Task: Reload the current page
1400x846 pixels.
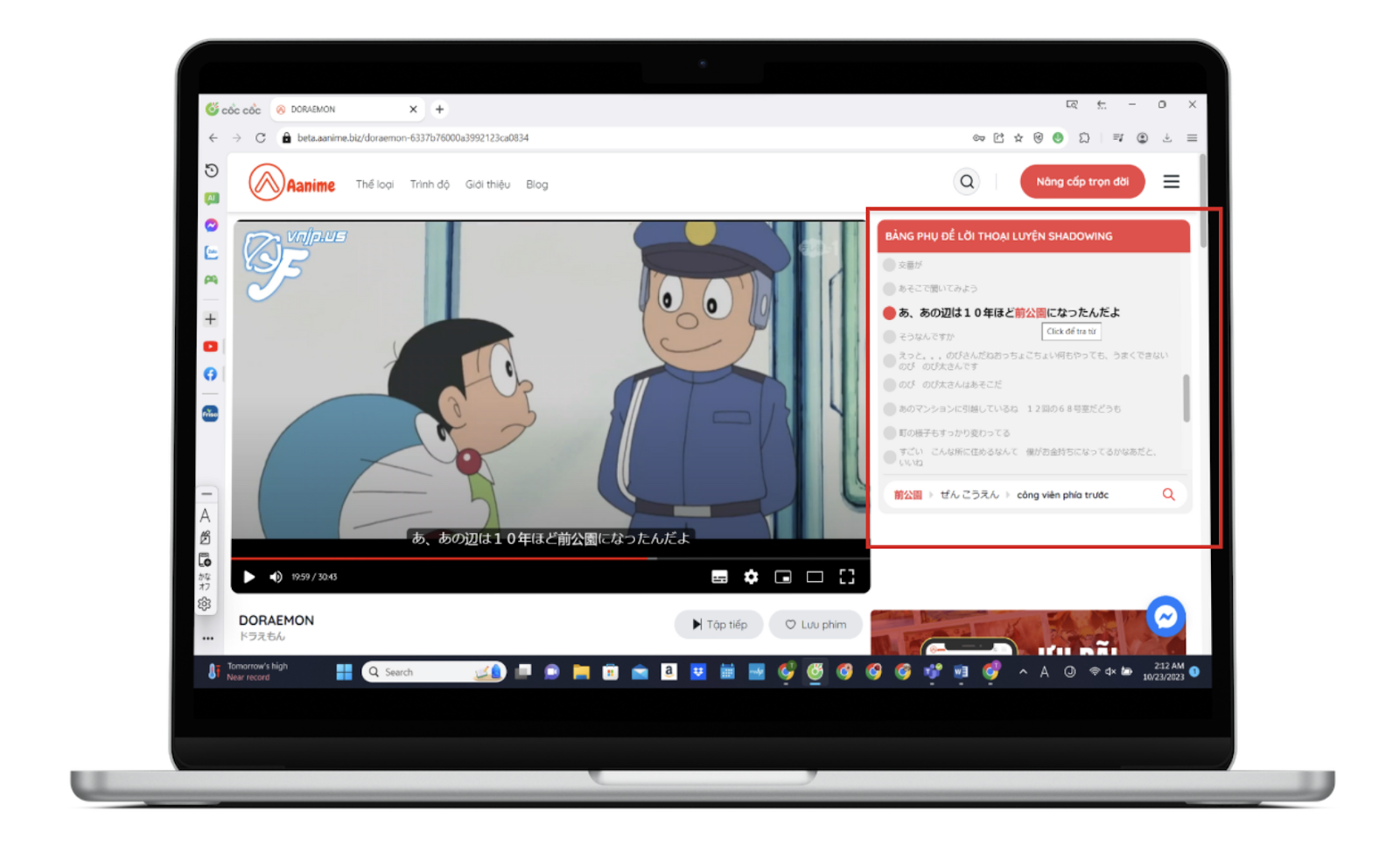Action: (x=260, y=138)
